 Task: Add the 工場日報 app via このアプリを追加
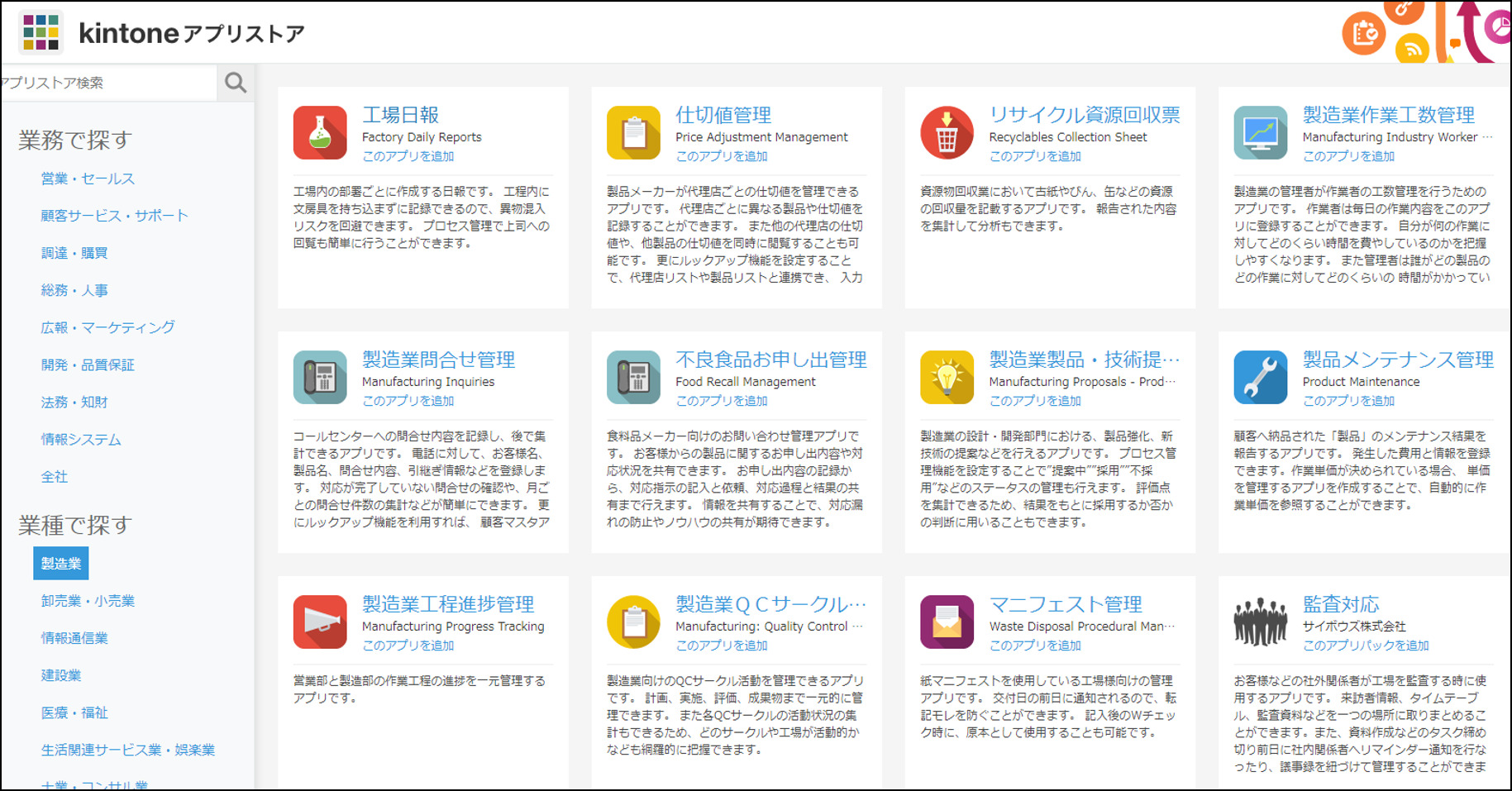408,156
